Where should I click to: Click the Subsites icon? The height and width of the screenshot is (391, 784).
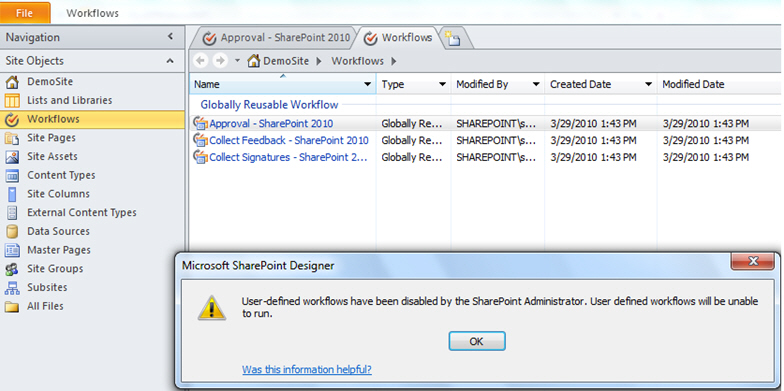[x=12, y=288]
